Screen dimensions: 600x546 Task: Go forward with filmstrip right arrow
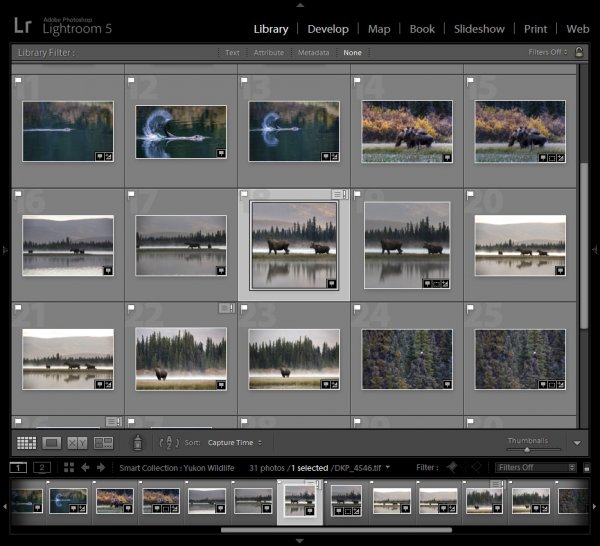pos(101,468)
